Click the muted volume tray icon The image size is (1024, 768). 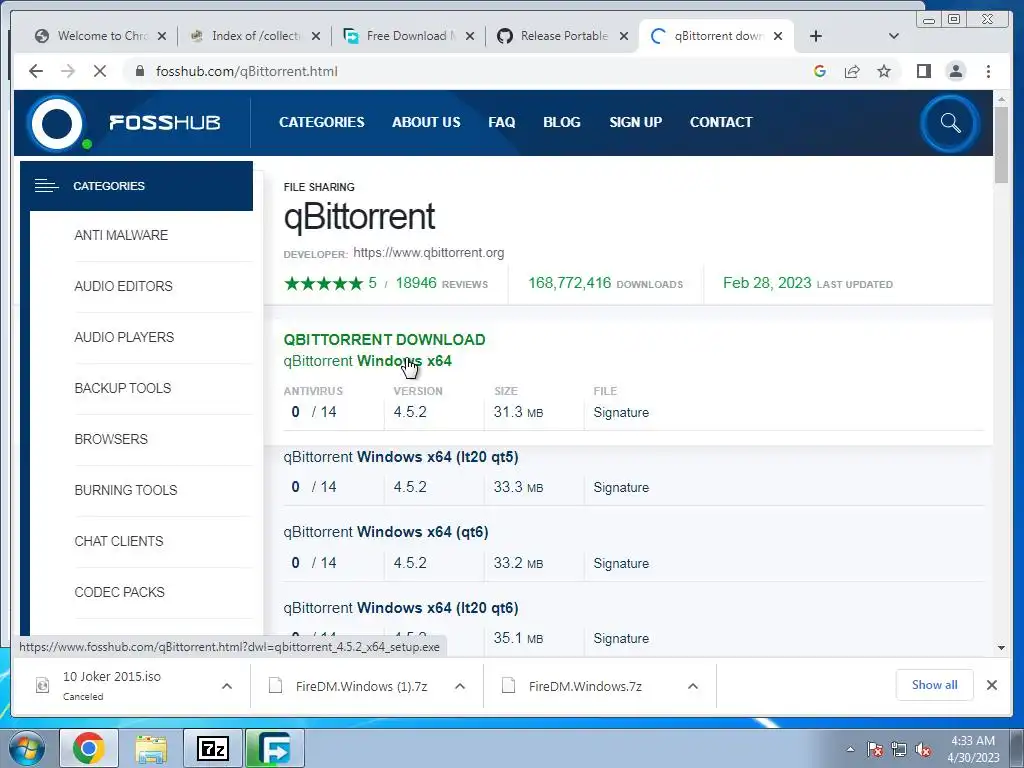point(923,749)
